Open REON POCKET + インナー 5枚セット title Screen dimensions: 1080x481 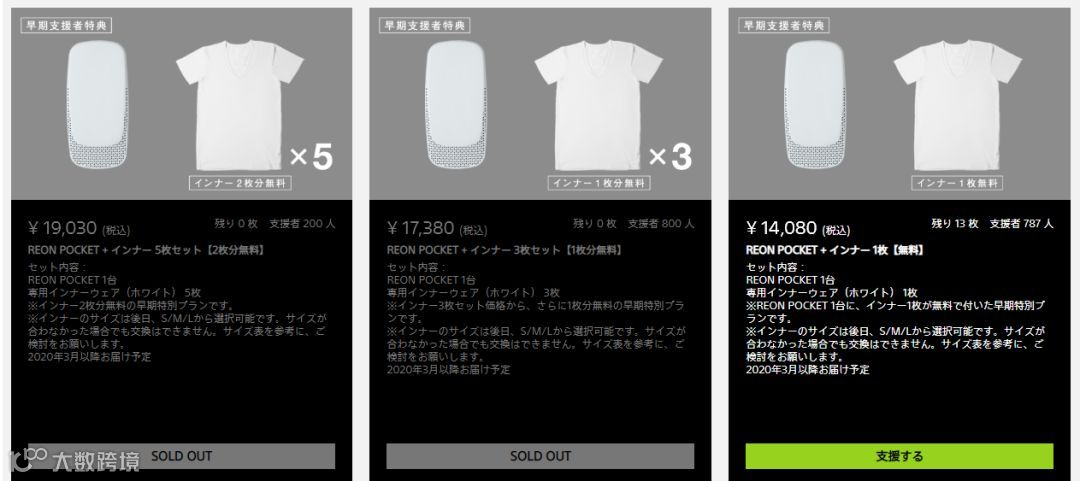pos(147,250)
